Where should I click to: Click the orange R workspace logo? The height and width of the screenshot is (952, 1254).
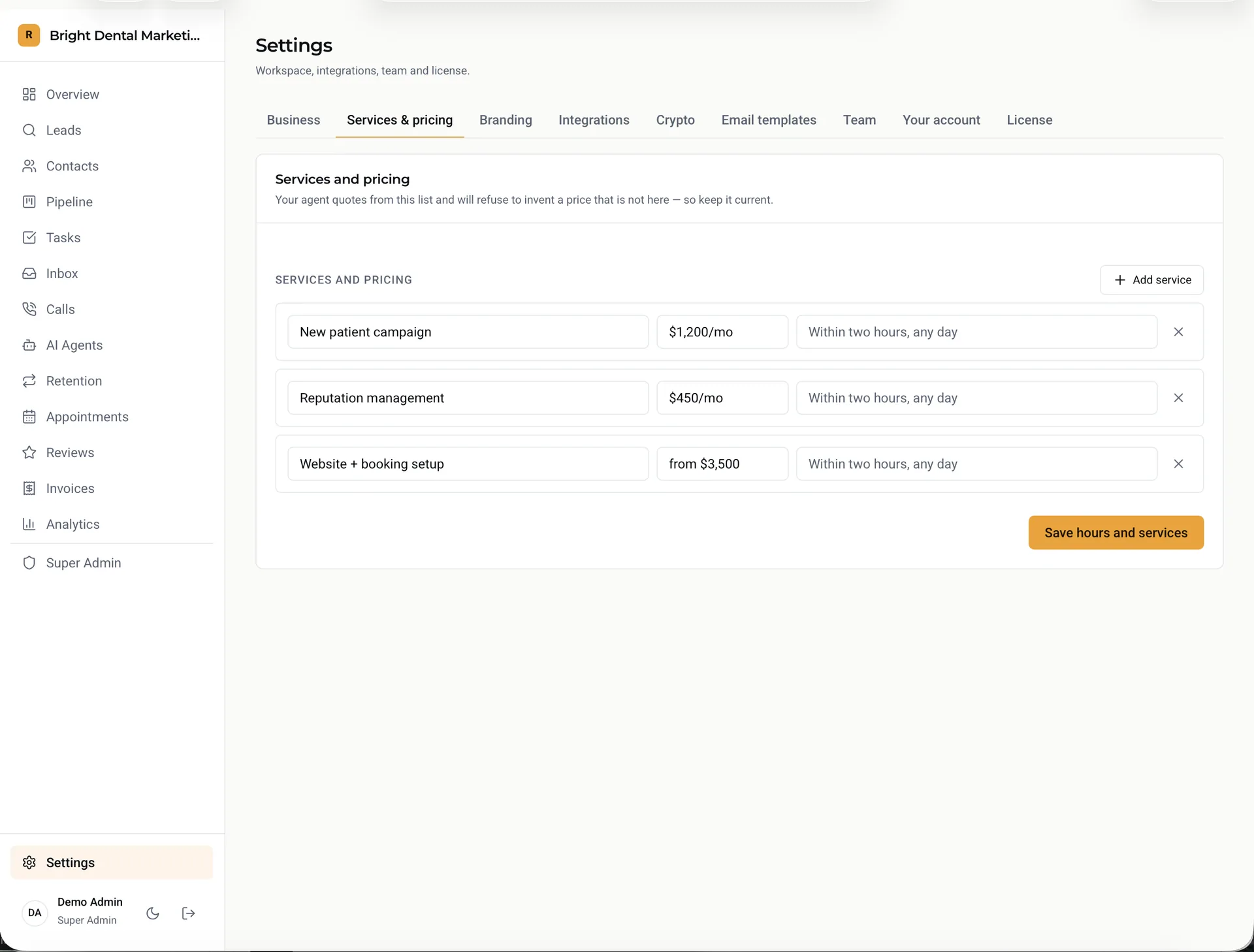pyautogui.click(x=29, y=35)
